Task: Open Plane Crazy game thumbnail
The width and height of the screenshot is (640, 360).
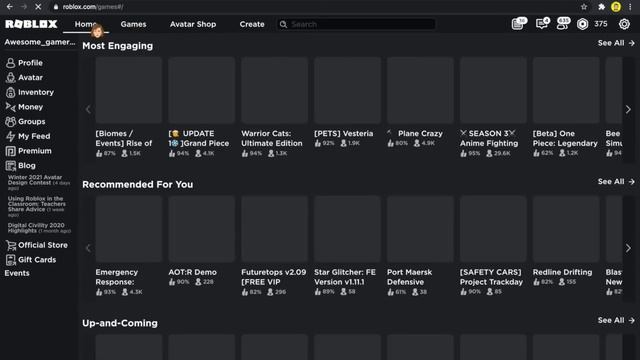Action: pyautogui.click(x=420, y=90)
